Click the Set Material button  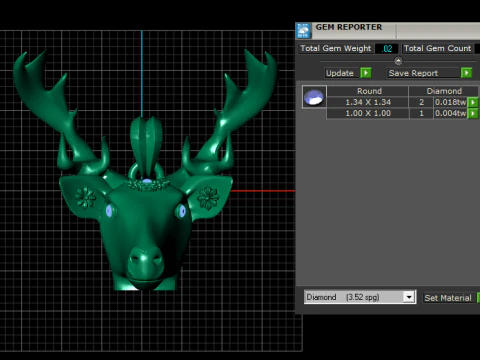tap(448, 298)
